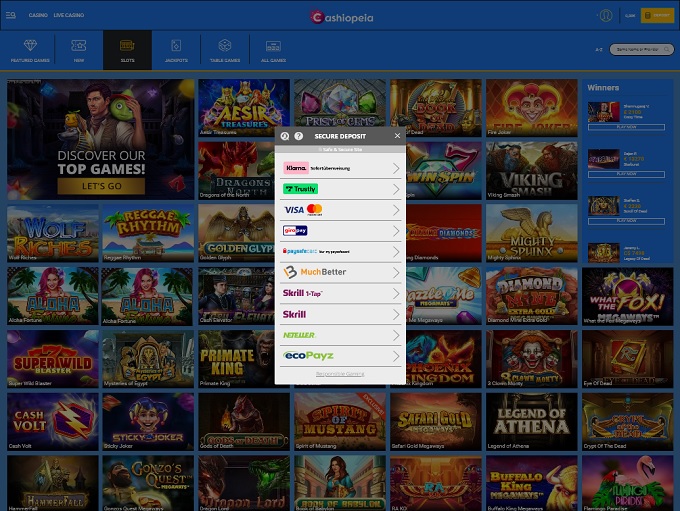Expand the paysafecard option chevron

tap(396, 251)
